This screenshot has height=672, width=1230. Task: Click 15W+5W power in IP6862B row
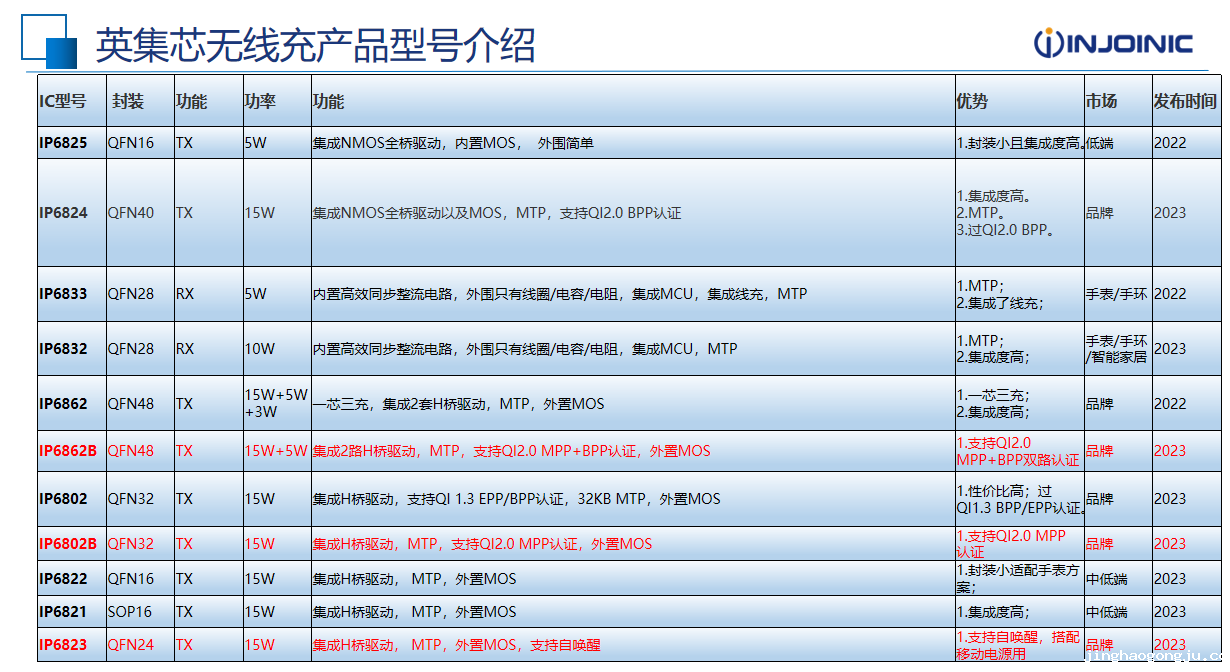[276, 451]
